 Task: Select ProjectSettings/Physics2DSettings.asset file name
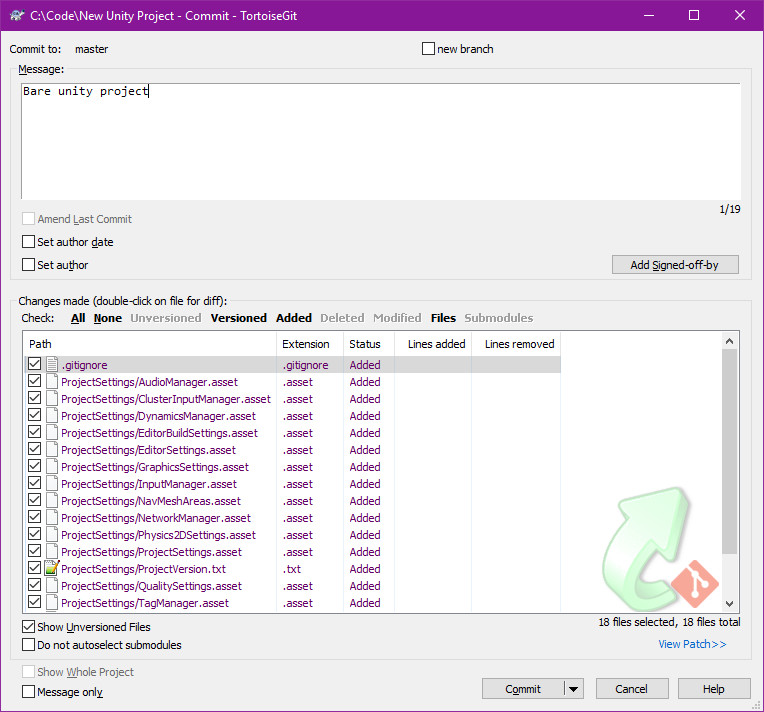(158, 535)
